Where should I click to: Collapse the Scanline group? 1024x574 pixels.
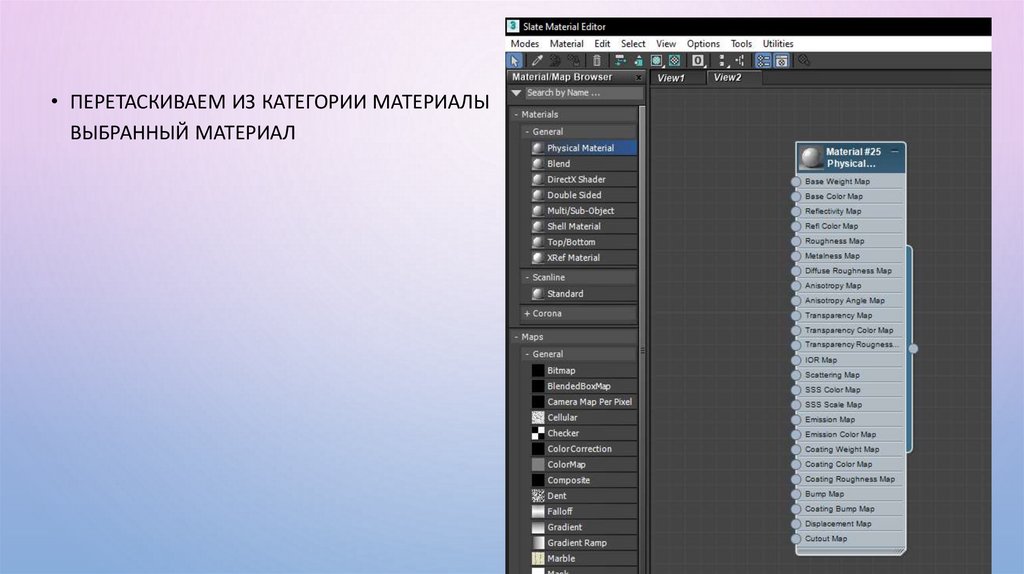[527, 277]
